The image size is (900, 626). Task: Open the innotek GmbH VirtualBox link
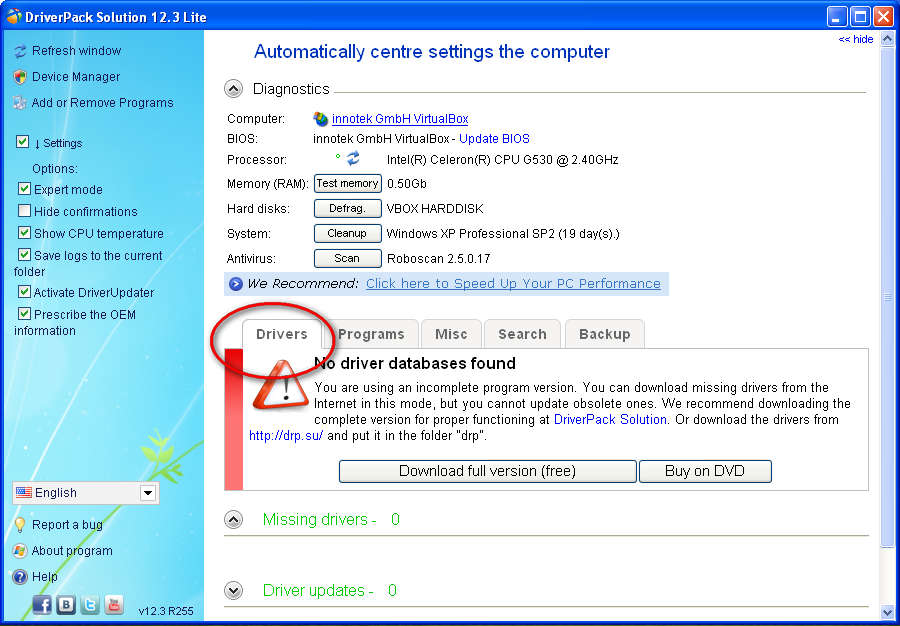pyautogui.click(x=400, y=119)
